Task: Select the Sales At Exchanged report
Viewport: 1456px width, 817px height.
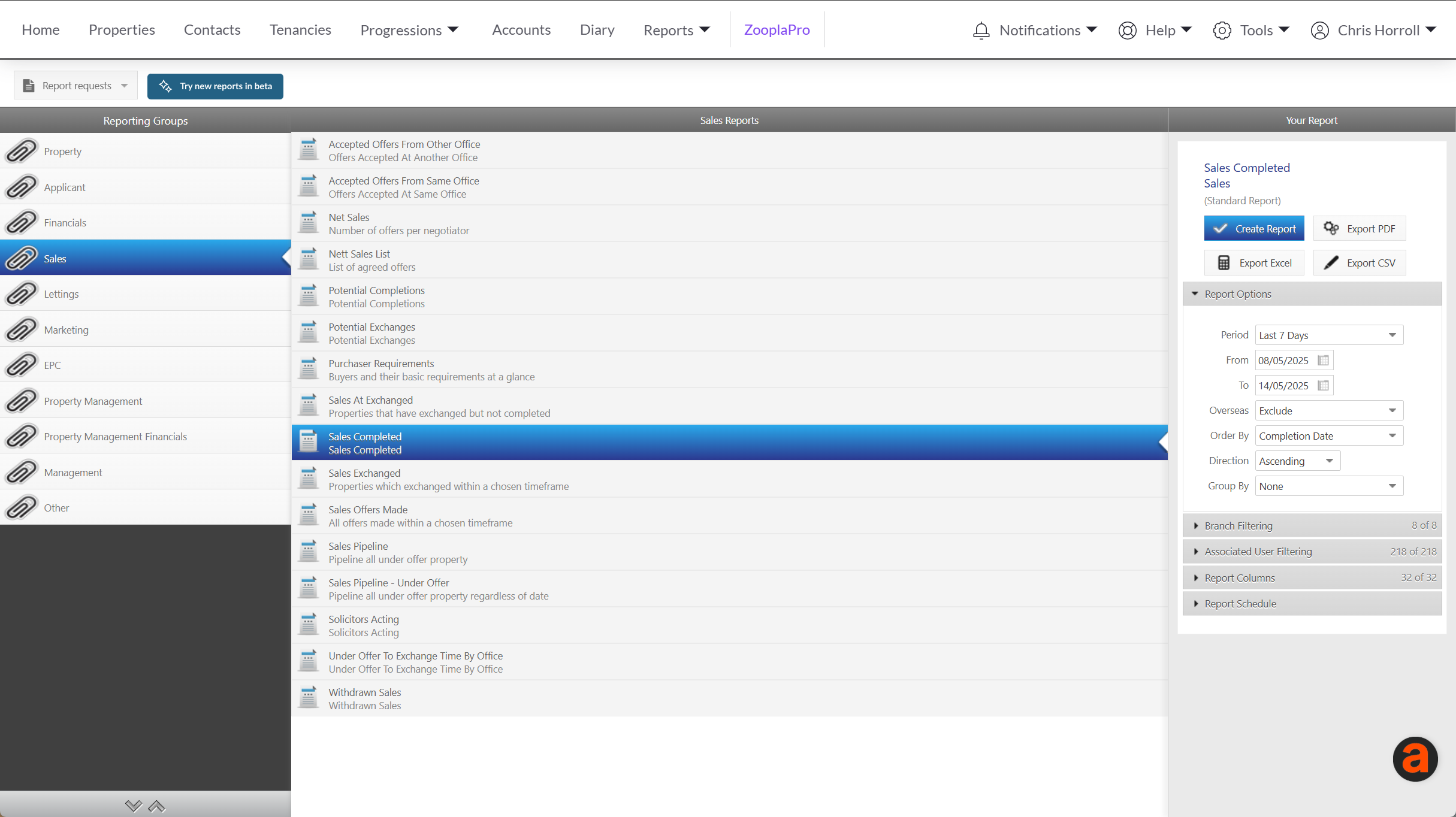Action: coord(729,406)
